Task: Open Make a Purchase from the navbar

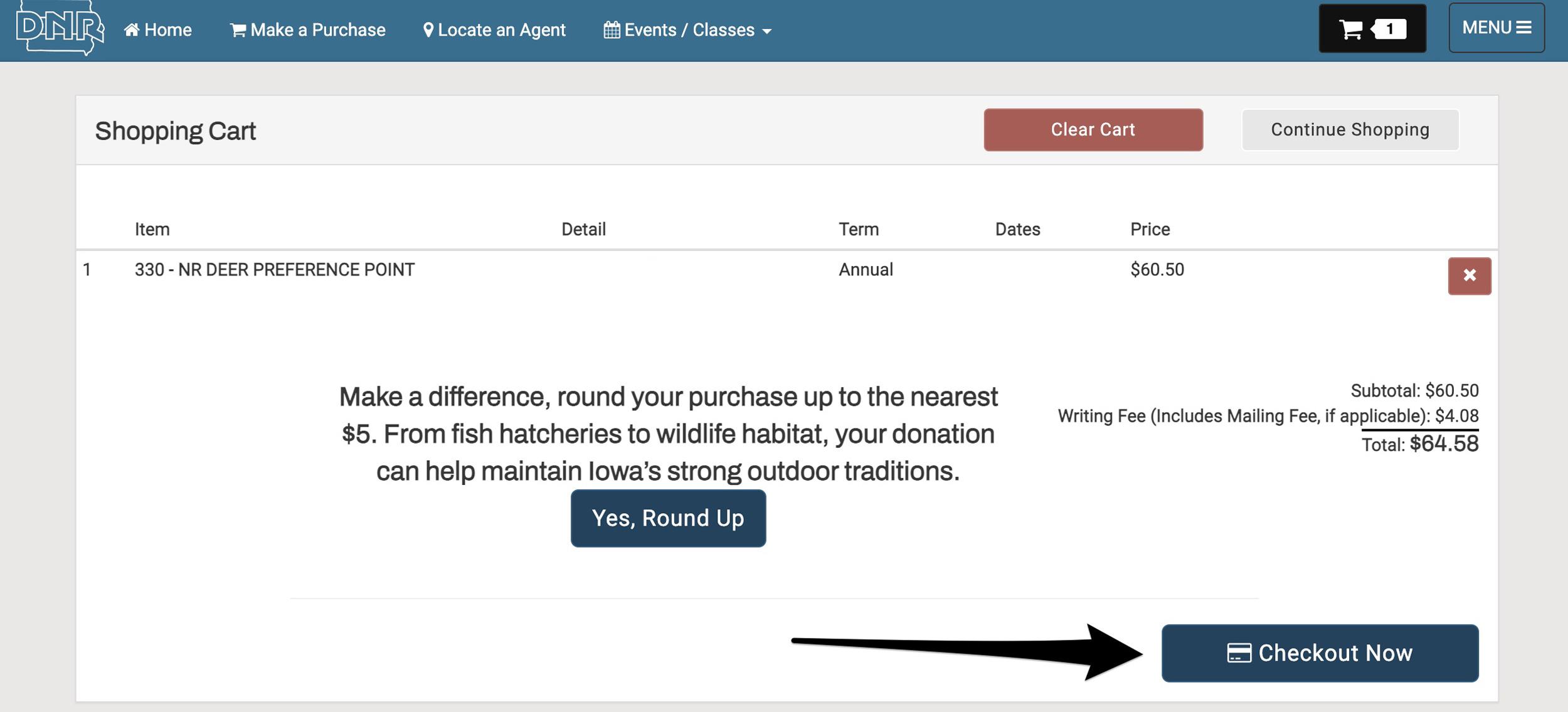Action: [317, 29]
